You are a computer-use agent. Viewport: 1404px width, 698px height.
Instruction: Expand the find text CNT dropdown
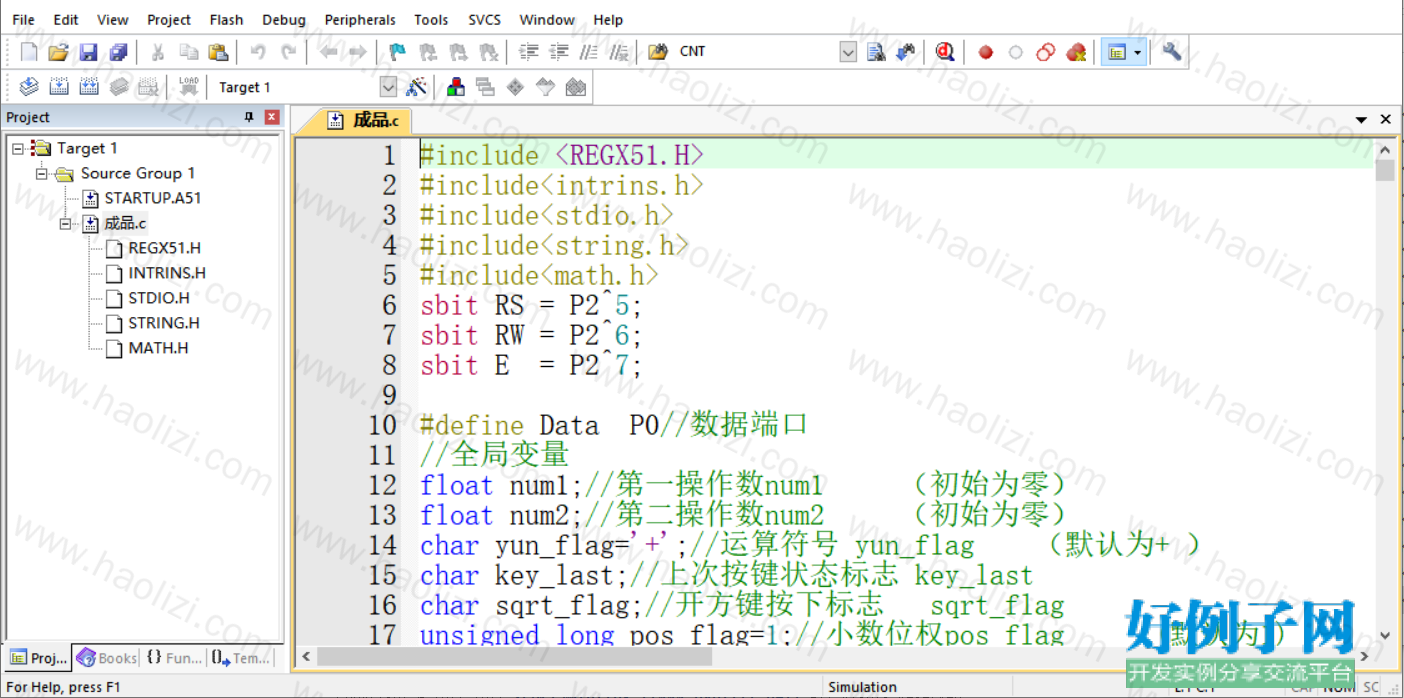[x=848, y=52]
